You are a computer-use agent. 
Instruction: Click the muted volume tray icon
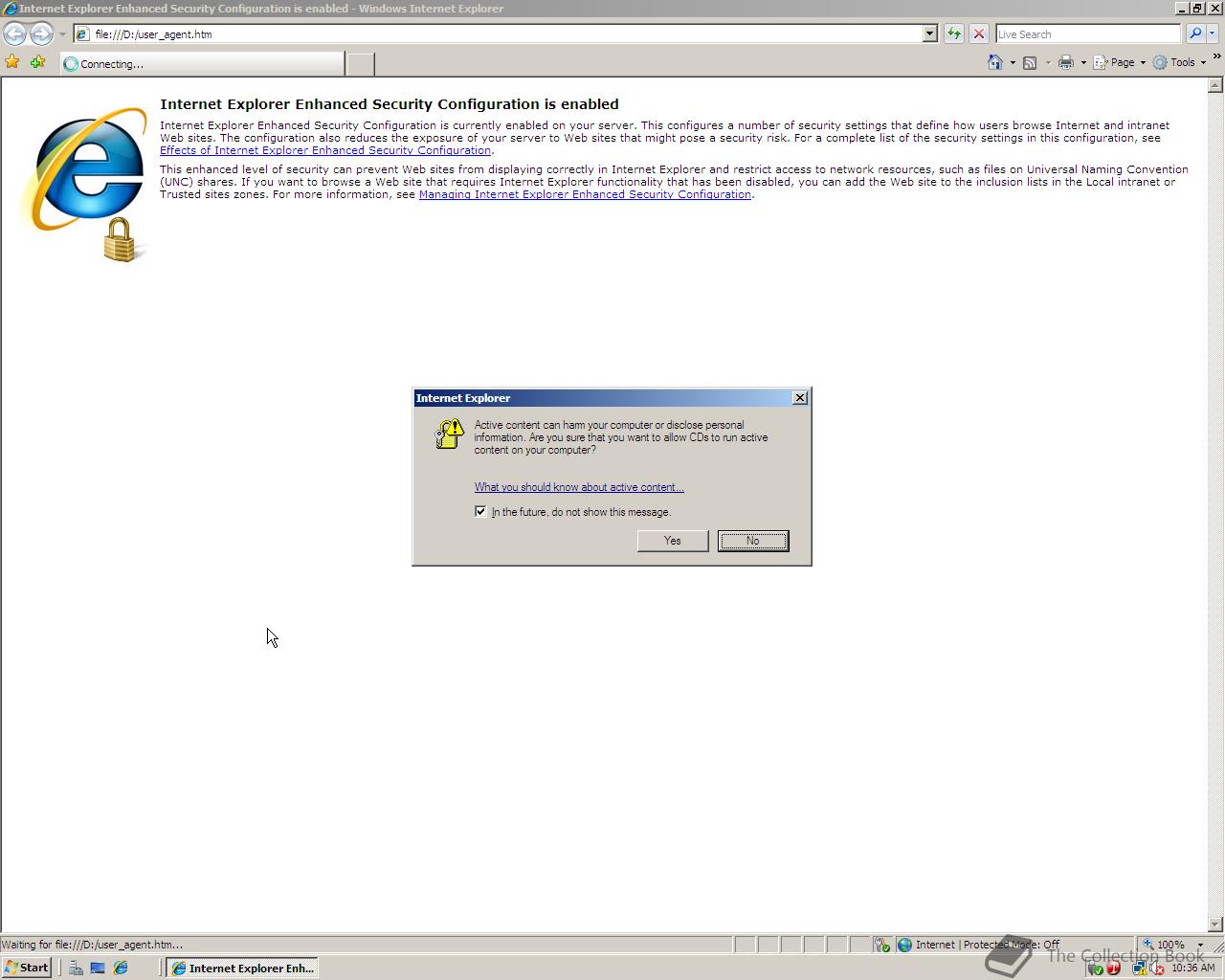point(1157,969)
